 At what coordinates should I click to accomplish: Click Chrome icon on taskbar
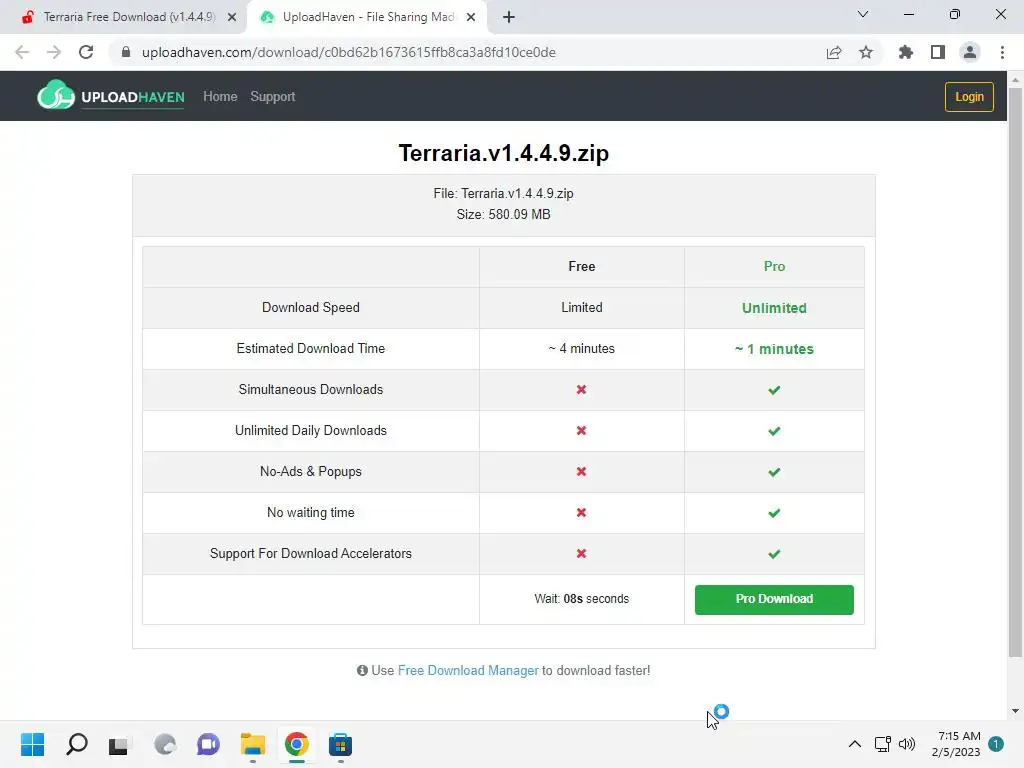[296, 744]
